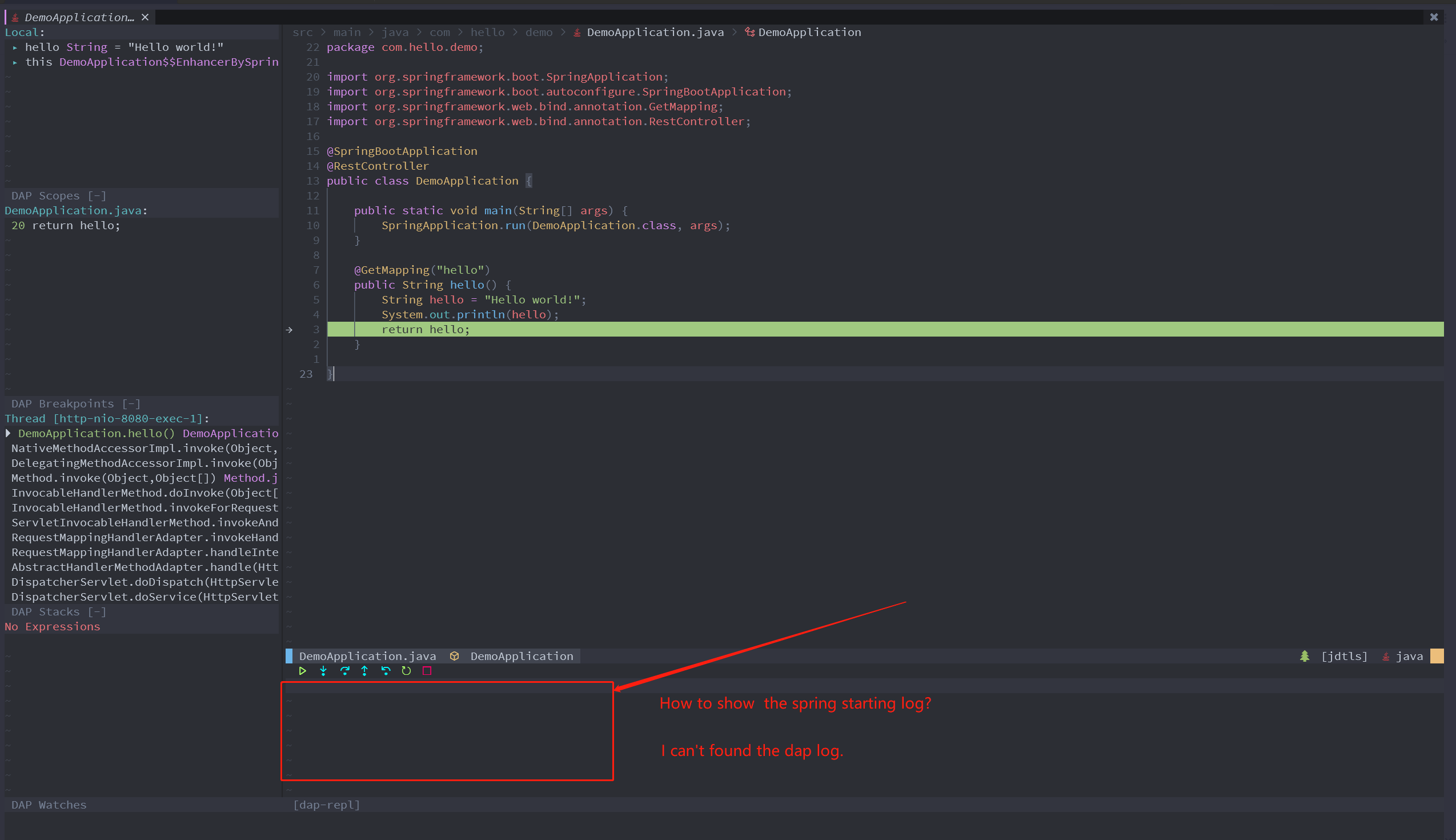Click the DAP Watches panel title
The height and width of the screenshot is (840, 1456).
pos(49,805)
